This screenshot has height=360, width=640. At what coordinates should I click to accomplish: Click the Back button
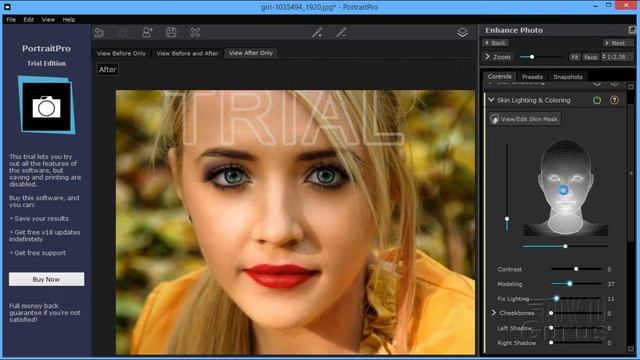495,43
